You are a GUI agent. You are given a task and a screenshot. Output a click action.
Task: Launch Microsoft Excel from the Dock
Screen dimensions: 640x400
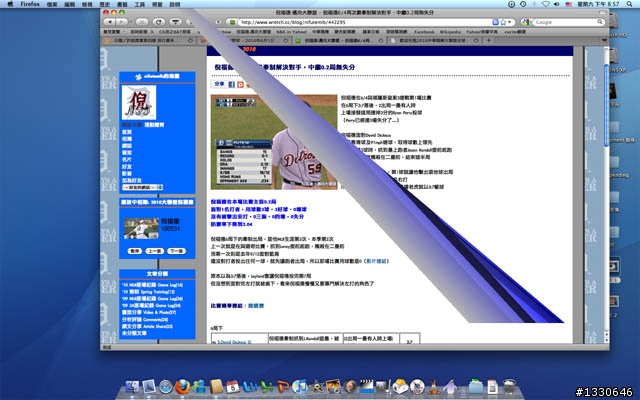pos(267,387)
